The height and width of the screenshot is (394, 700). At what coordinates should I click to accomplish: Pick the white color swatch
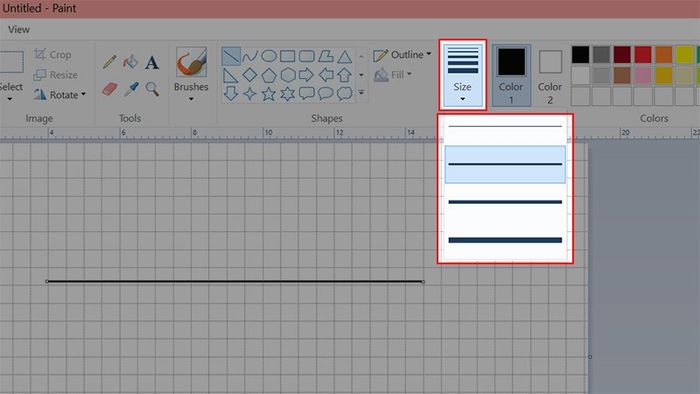coord(580,75)
